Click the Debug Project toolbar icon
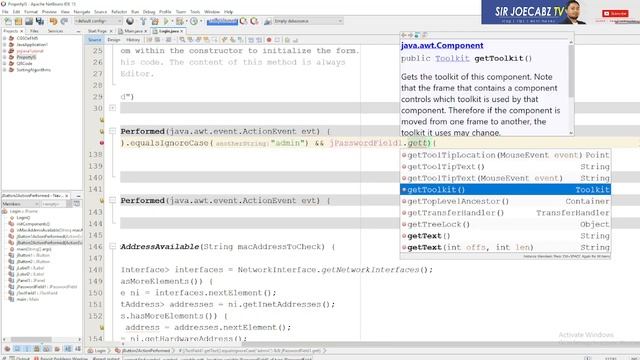The image size is (640, 360). 180,21
